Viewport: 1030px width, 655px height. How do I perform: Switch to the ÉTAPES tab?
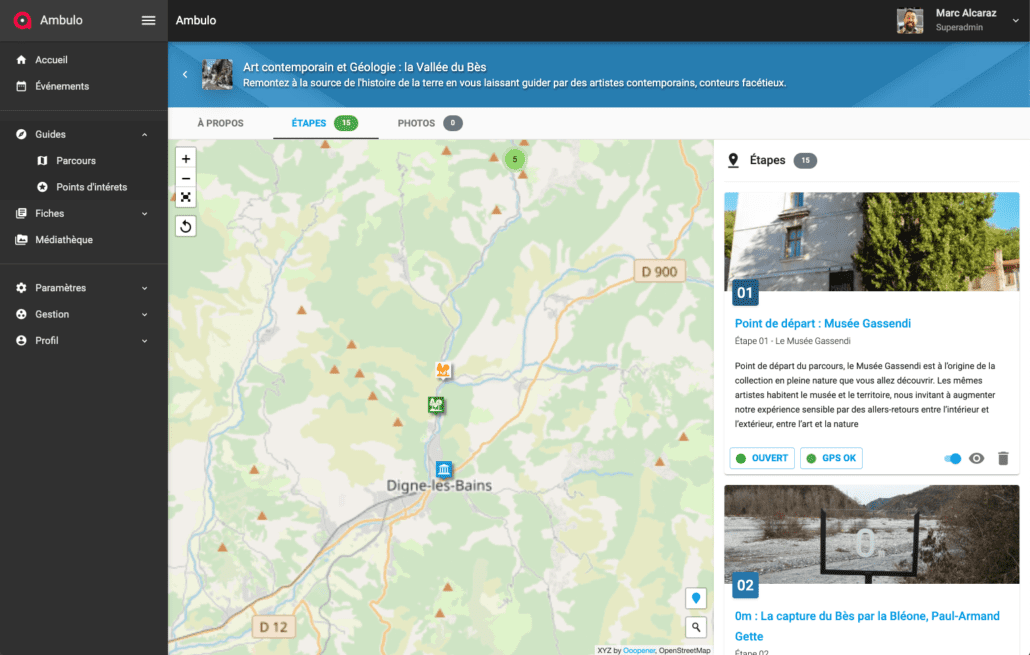coord(325,123)
